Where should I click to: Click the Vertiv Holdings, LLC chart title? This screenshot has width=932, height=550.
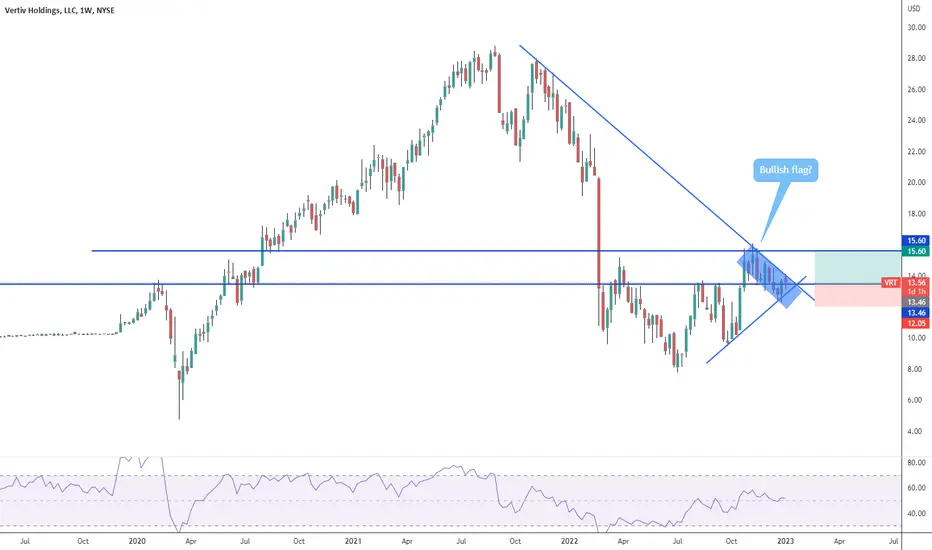pos(59,10)
